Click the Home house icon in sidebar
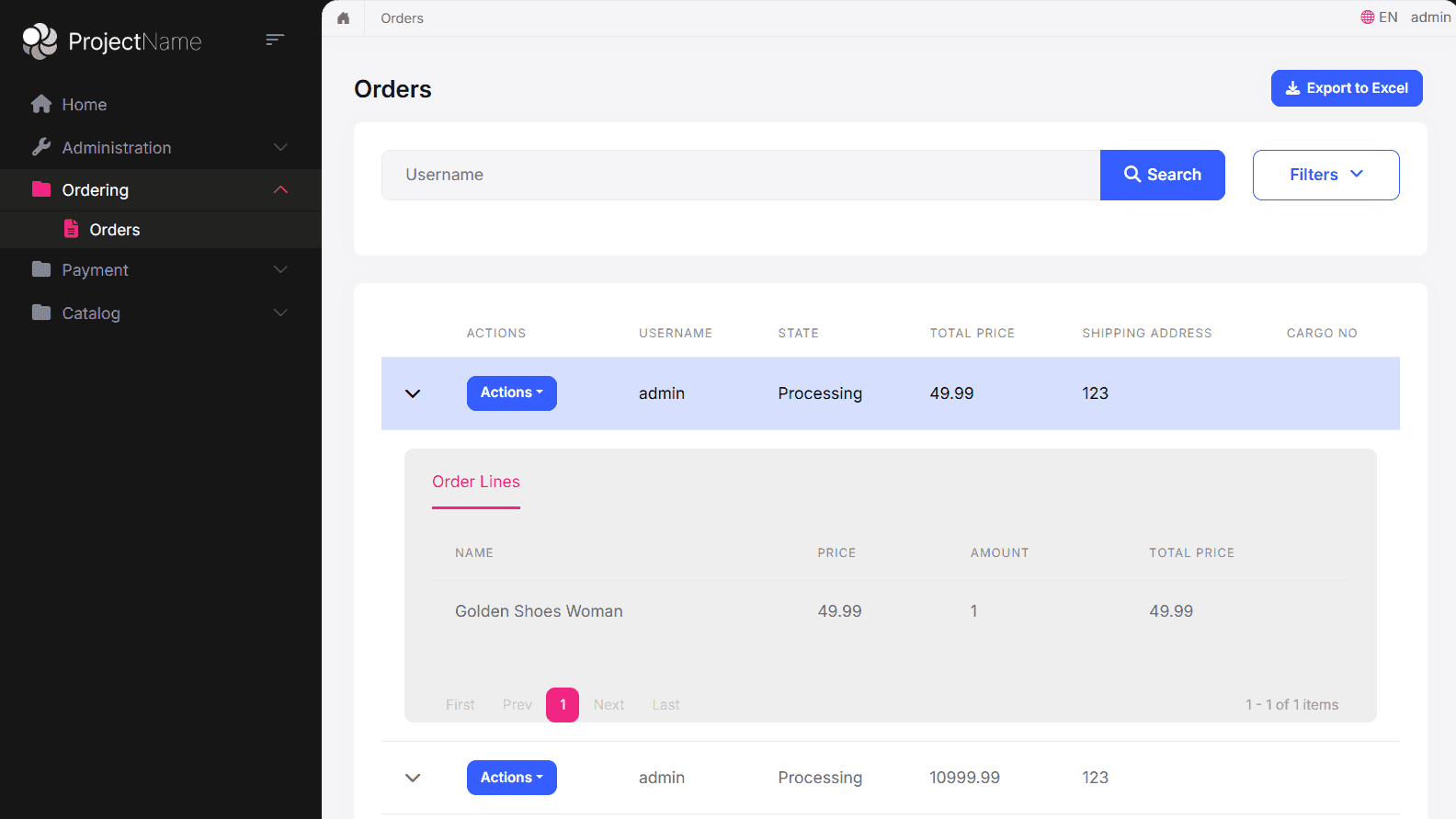The width and height of the screenshot is (1456, 819). pyautogui.click(x=41, y=104)
